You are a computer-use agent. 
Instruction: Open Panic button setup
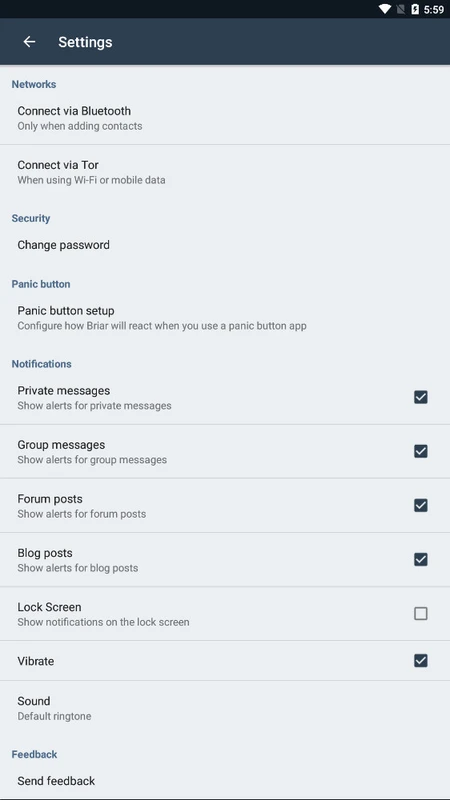225,317
